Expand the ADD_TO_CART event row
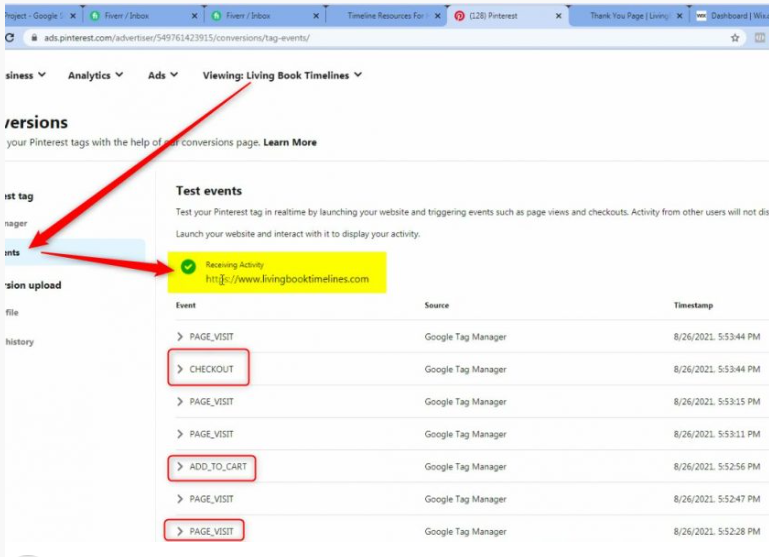The height and width of the screenshot is (557, 769). (x=180, y=466)
